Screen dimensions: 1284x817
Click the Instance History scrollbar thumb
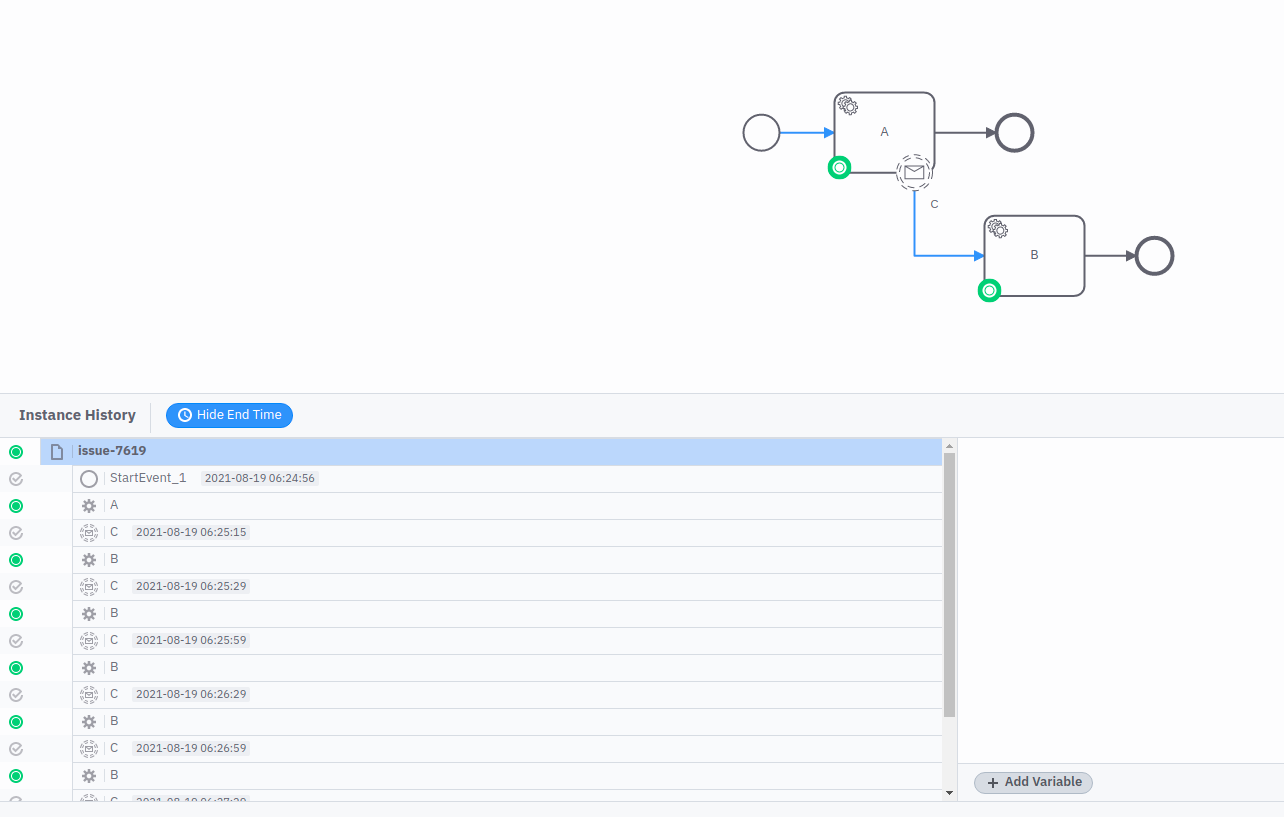[x=950, y=585]
